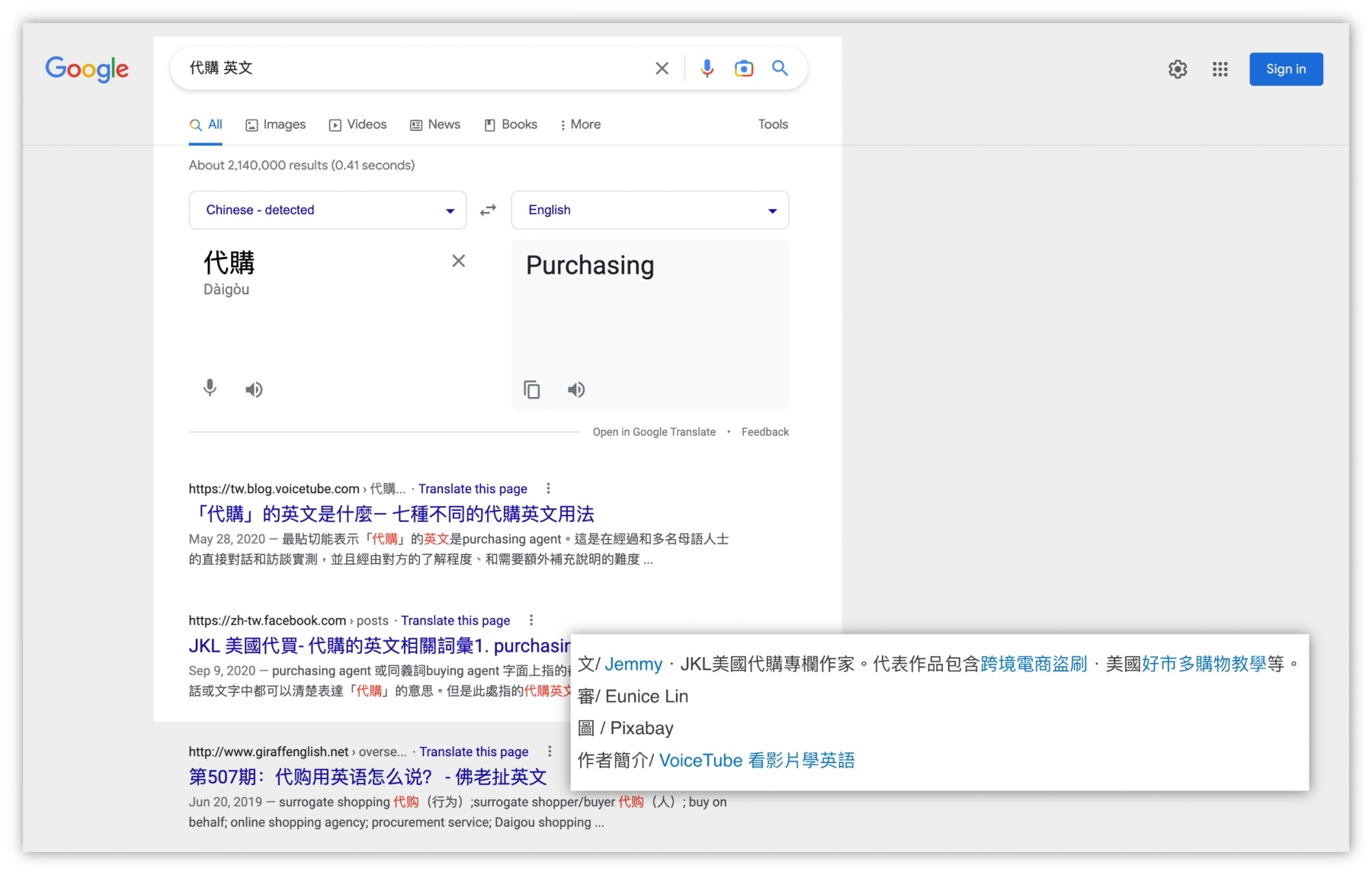Open the More search filters menu
This screenshot has height=875, width=1372.
[580, 125]
